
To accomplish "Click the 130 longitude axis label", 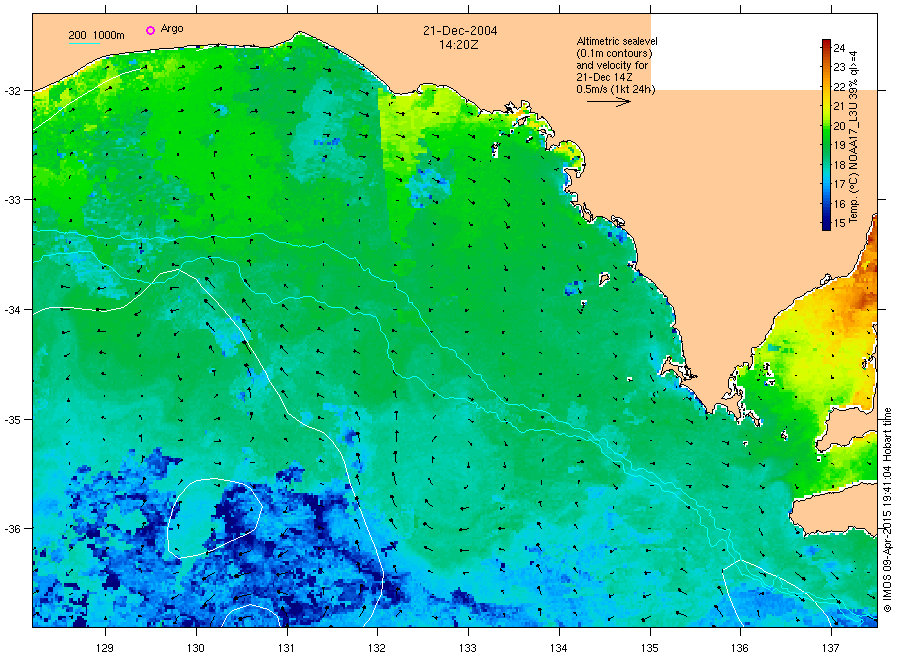I will pyautogui.click(x=196, y=648).
